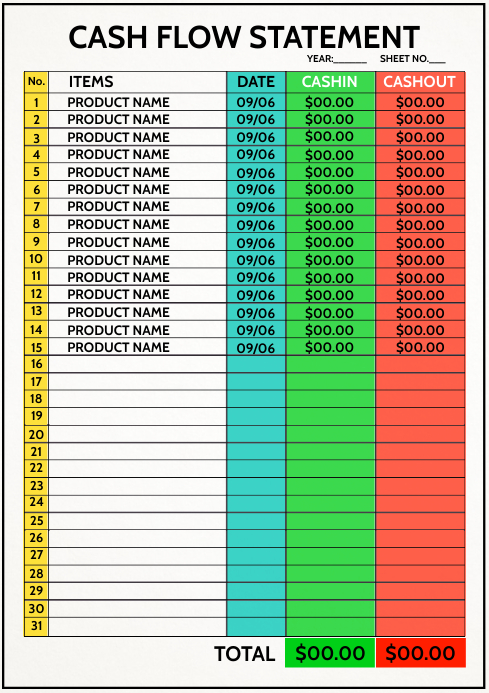
Task: Click the red total cash-out amount
Action: [x=420, y=653]
